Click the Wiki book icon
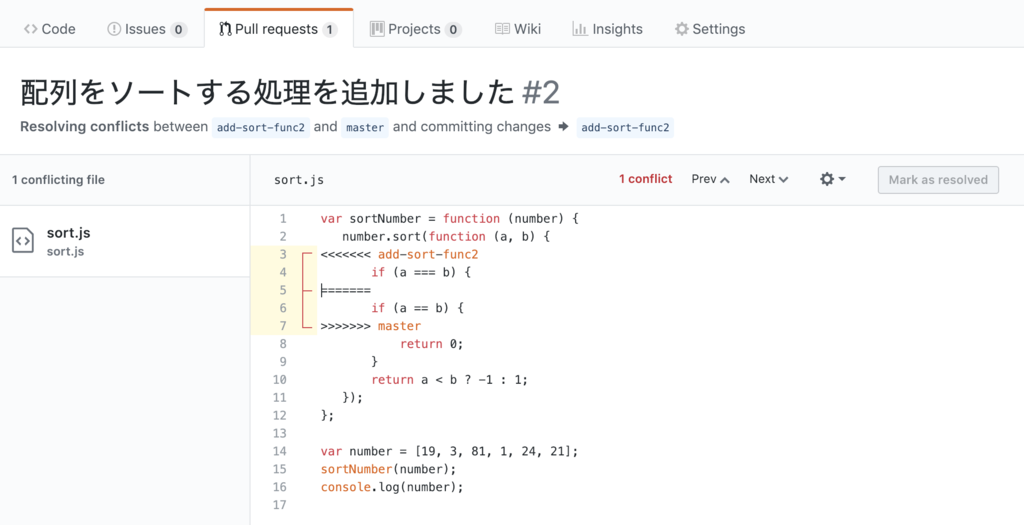 pos(502,29)
